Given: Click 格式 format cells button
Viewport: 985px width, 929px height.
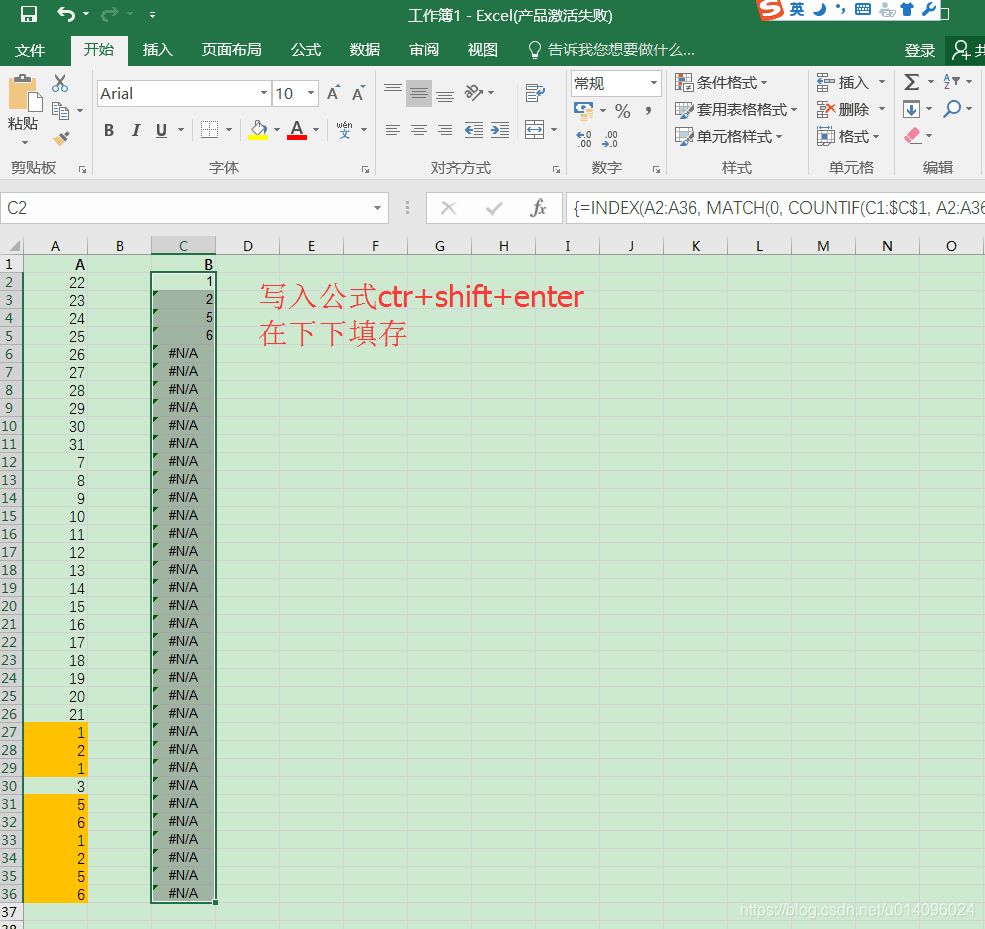Looking at the screenshot, I should click(x=848, y=136).
